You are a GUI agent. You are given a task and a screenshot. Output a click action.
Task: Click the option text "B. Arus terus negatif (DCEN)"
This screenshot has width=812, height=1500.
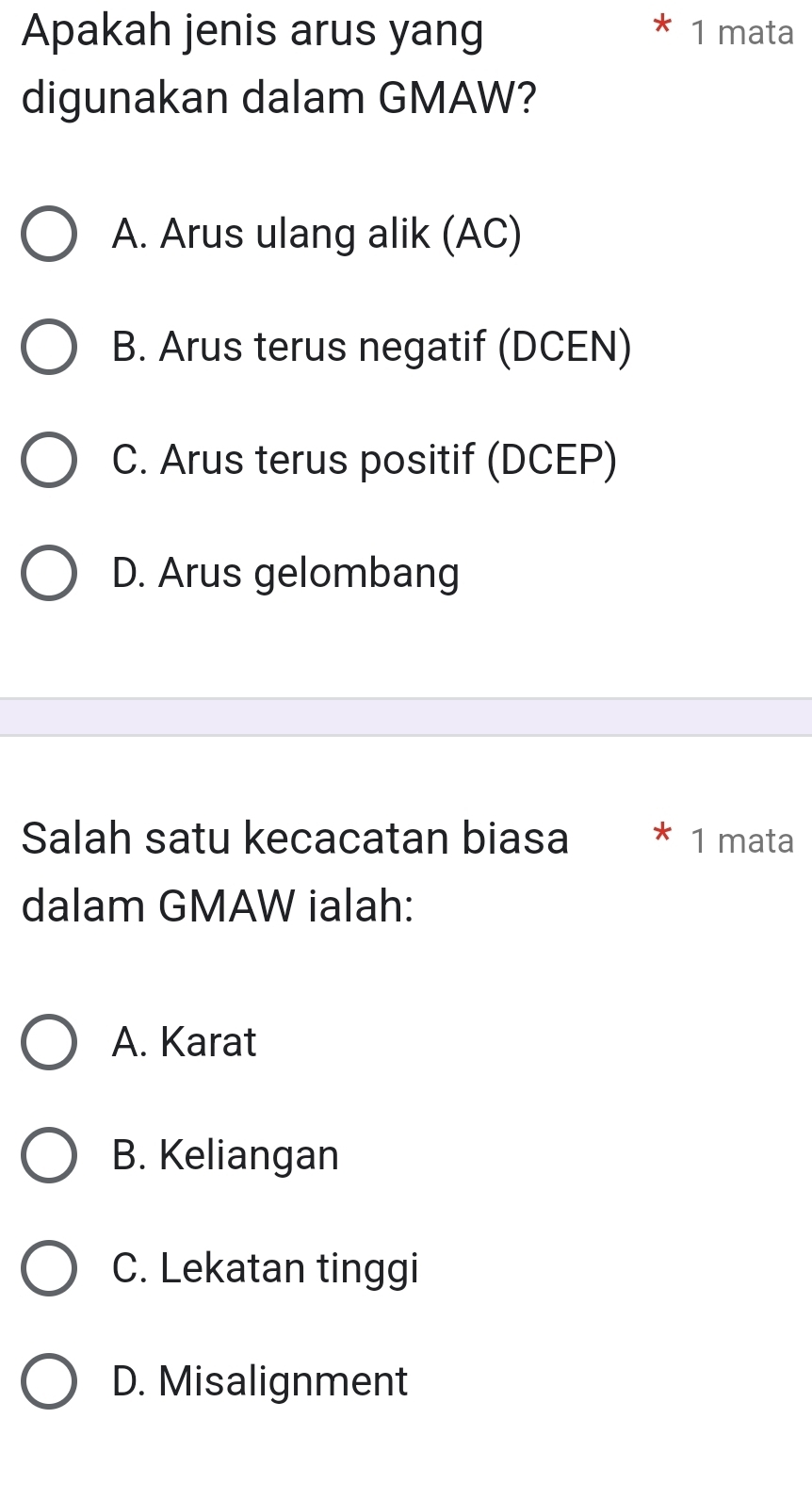pos(371,347)
